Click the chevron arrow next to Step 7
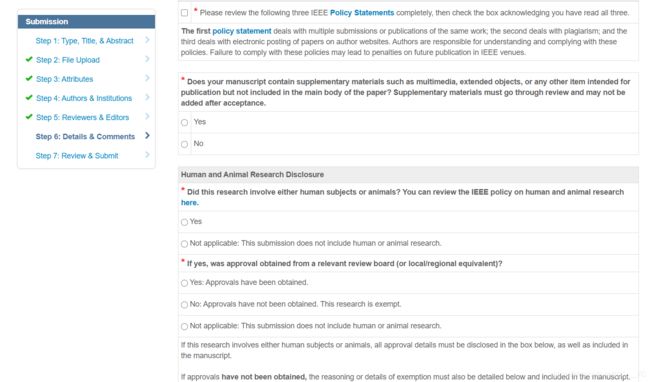Image resolution: width=650 pixels, height=382 pixels. click(147, 155)
